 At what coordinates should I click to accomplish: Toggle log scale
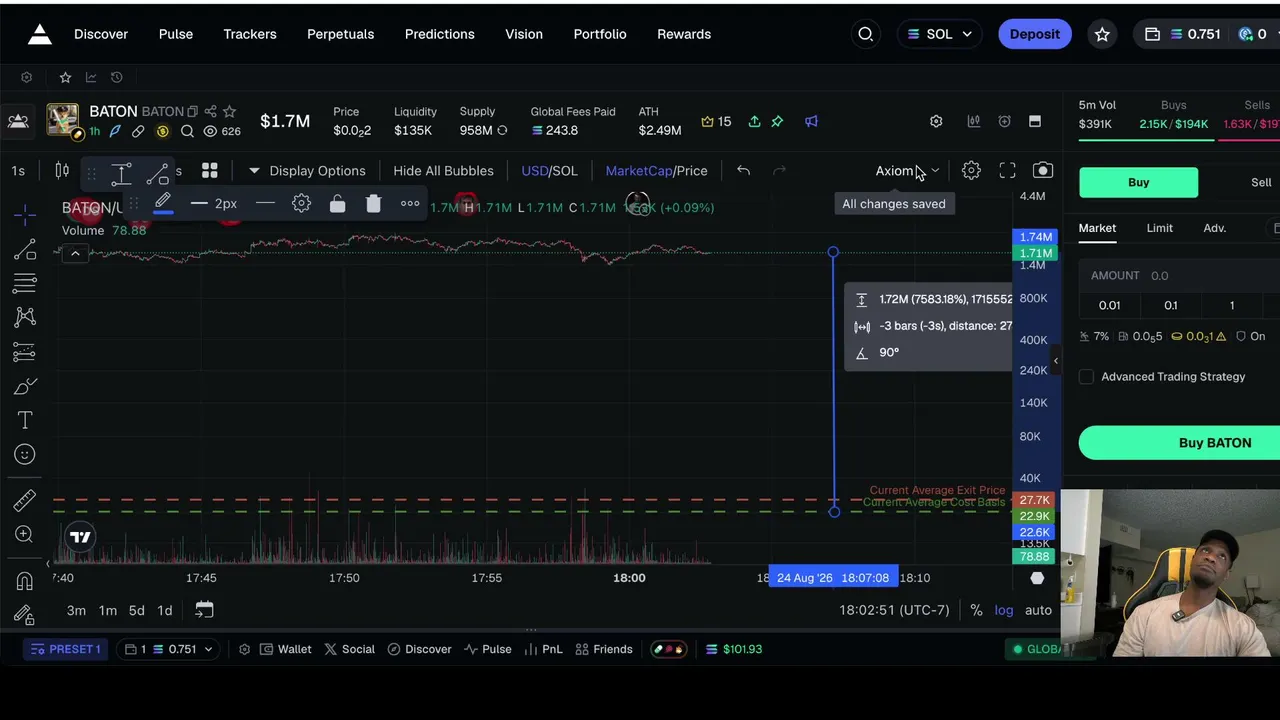[1004, 610]
